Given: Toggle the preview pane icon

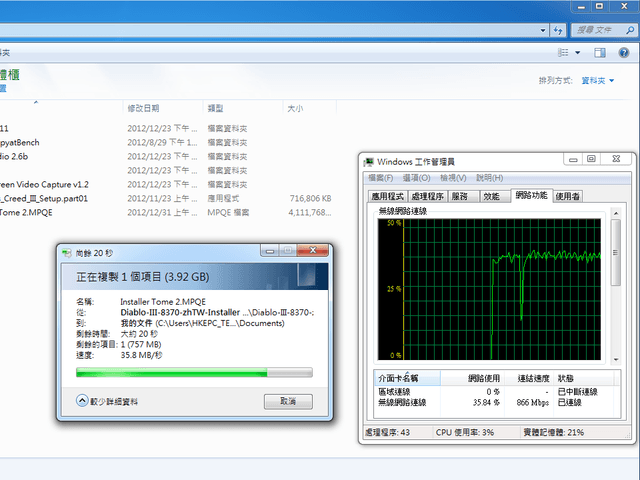Looking at the screenshot, I should point(600,52).
